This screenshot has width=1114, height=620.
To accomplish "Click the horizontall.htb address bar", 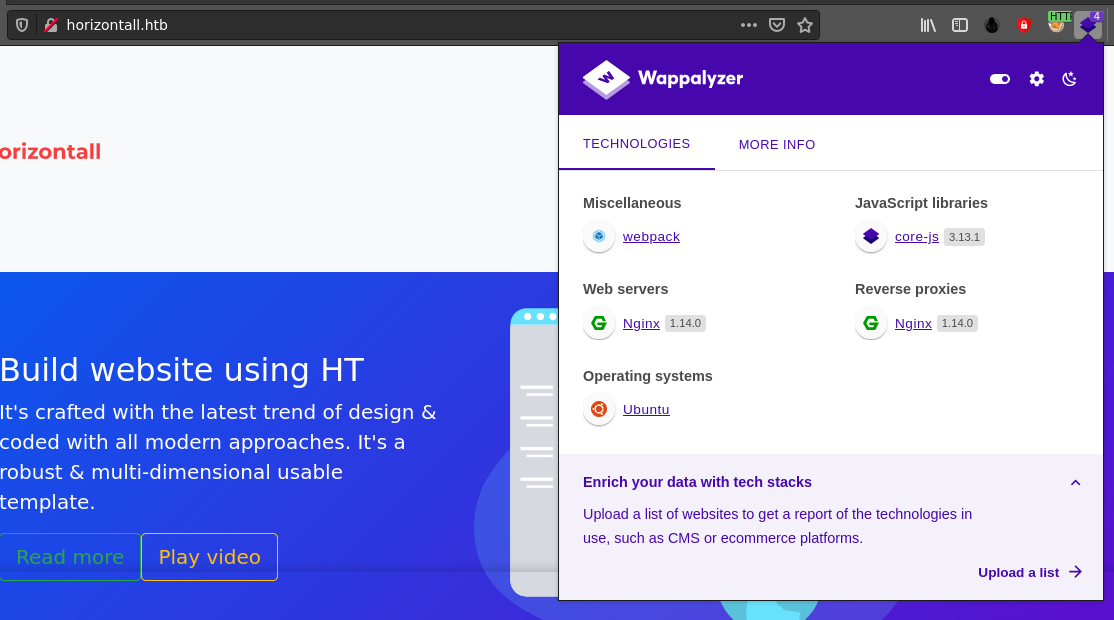I will coord(400,25).
